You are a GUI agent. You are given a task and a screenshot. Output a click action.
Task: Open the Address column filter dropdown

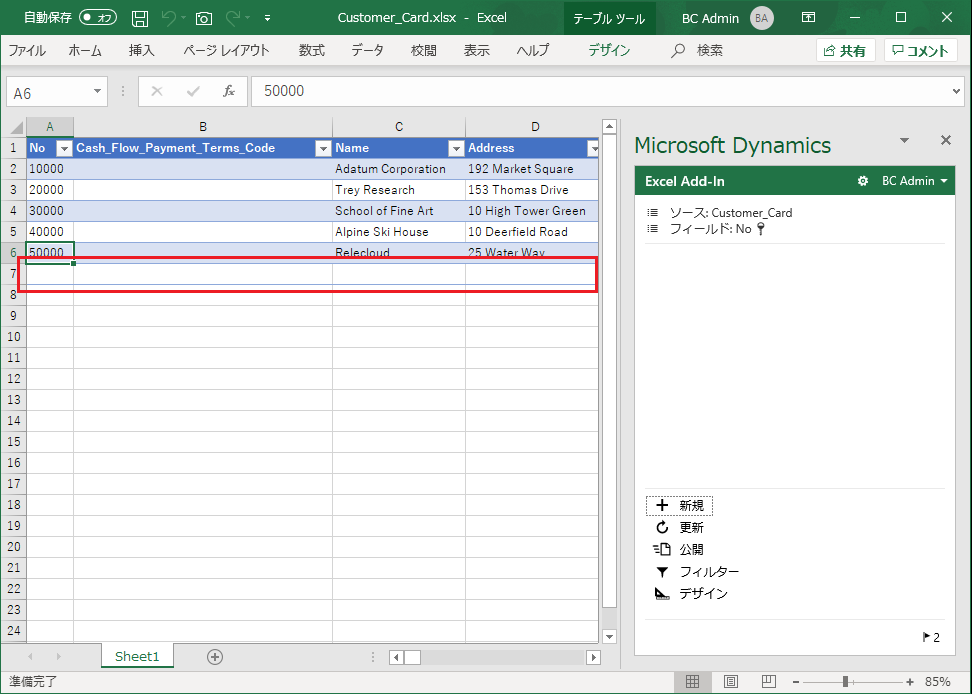[x=593, y=148]
